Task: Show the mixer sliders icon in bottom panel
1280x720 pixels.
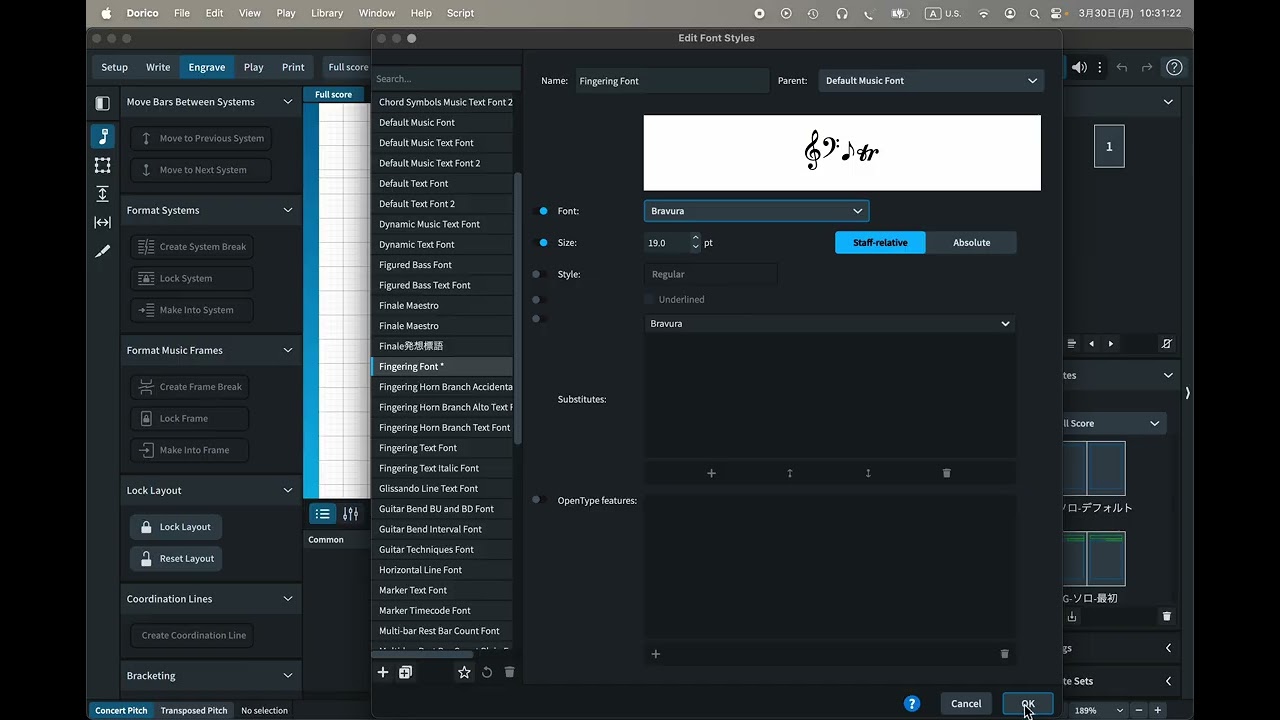Action: click(x=350, y=514)
